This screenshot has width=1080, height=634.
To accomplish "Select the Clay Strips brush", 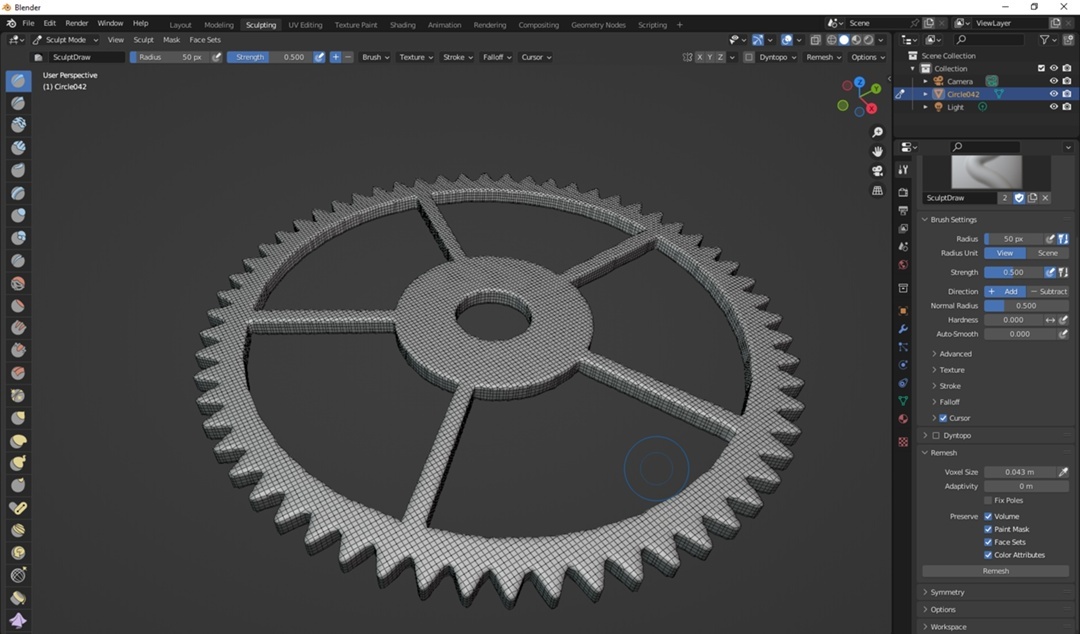I will pyautogui.click(x=19, y=147).
